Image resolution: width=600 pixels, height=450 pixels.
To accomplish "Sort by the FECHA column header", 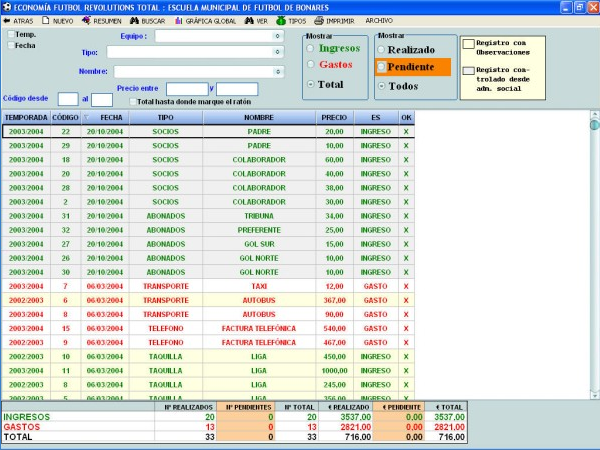I will pos(105,118).
